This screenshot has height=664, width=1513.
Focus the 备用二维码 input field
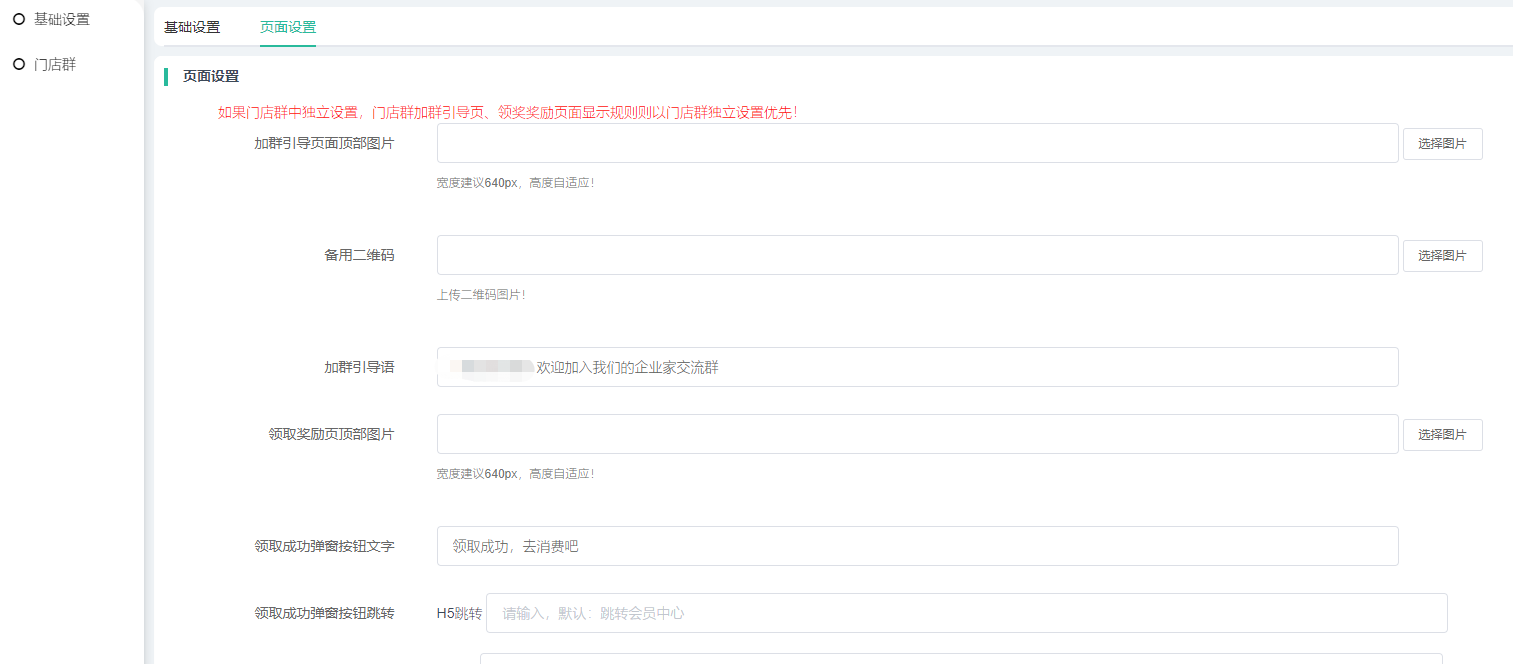[917, 255]
